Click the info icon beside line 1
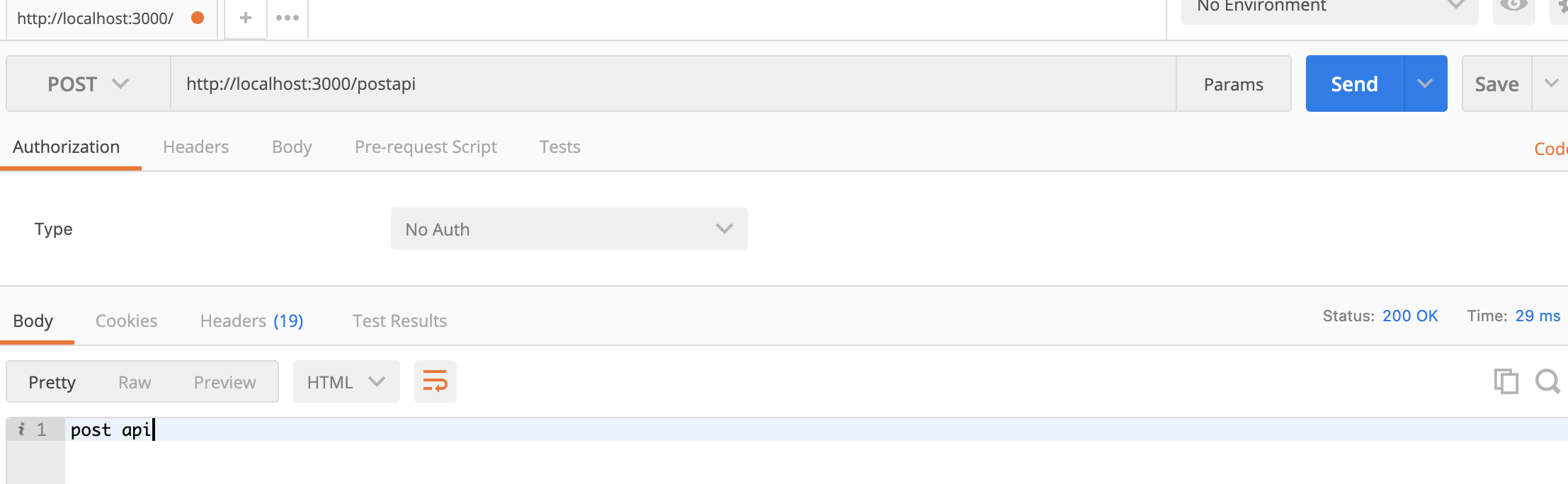This screenshot has width=1568, height=484. coord(22,429)
